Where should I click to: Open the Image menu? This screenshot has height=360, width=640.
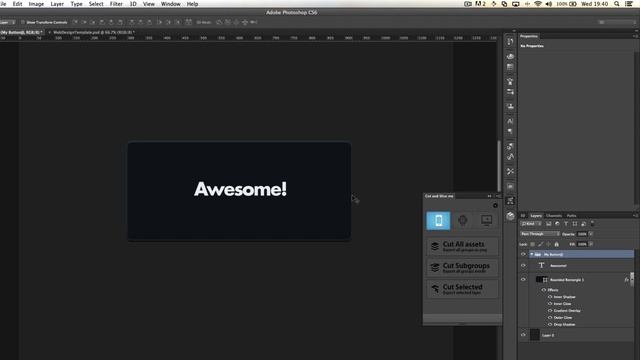(36, 4)
